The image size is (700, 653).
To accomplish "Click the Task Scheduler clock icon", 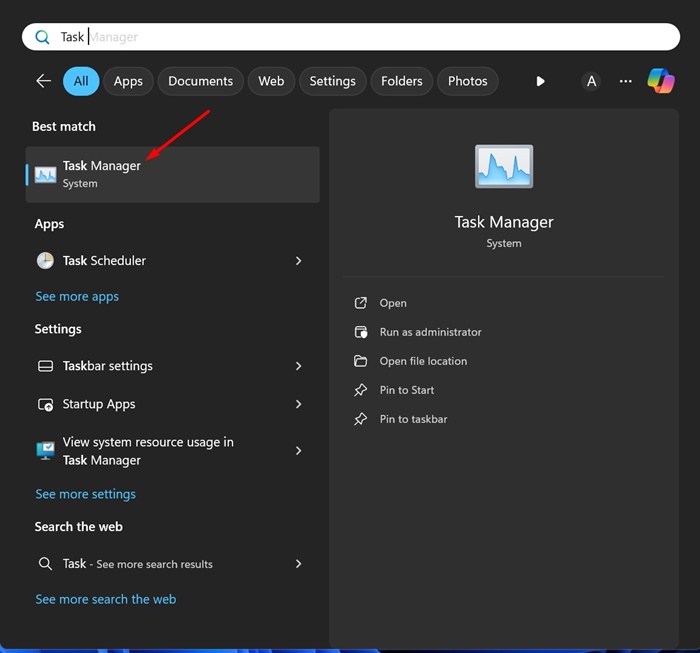I will (x=46, y=260).
